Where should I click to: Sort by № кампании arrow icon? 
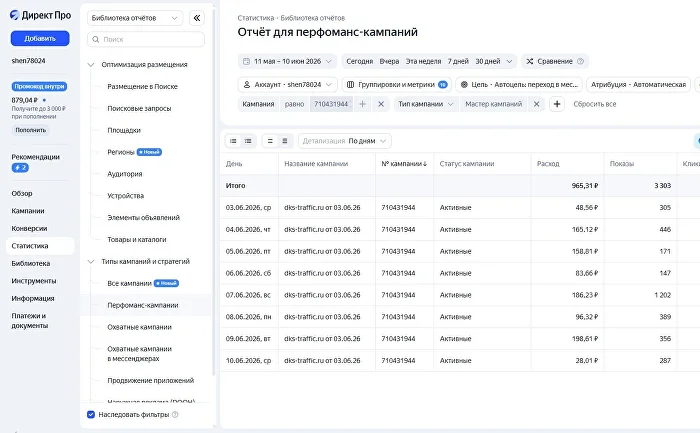tap(425, 164)
